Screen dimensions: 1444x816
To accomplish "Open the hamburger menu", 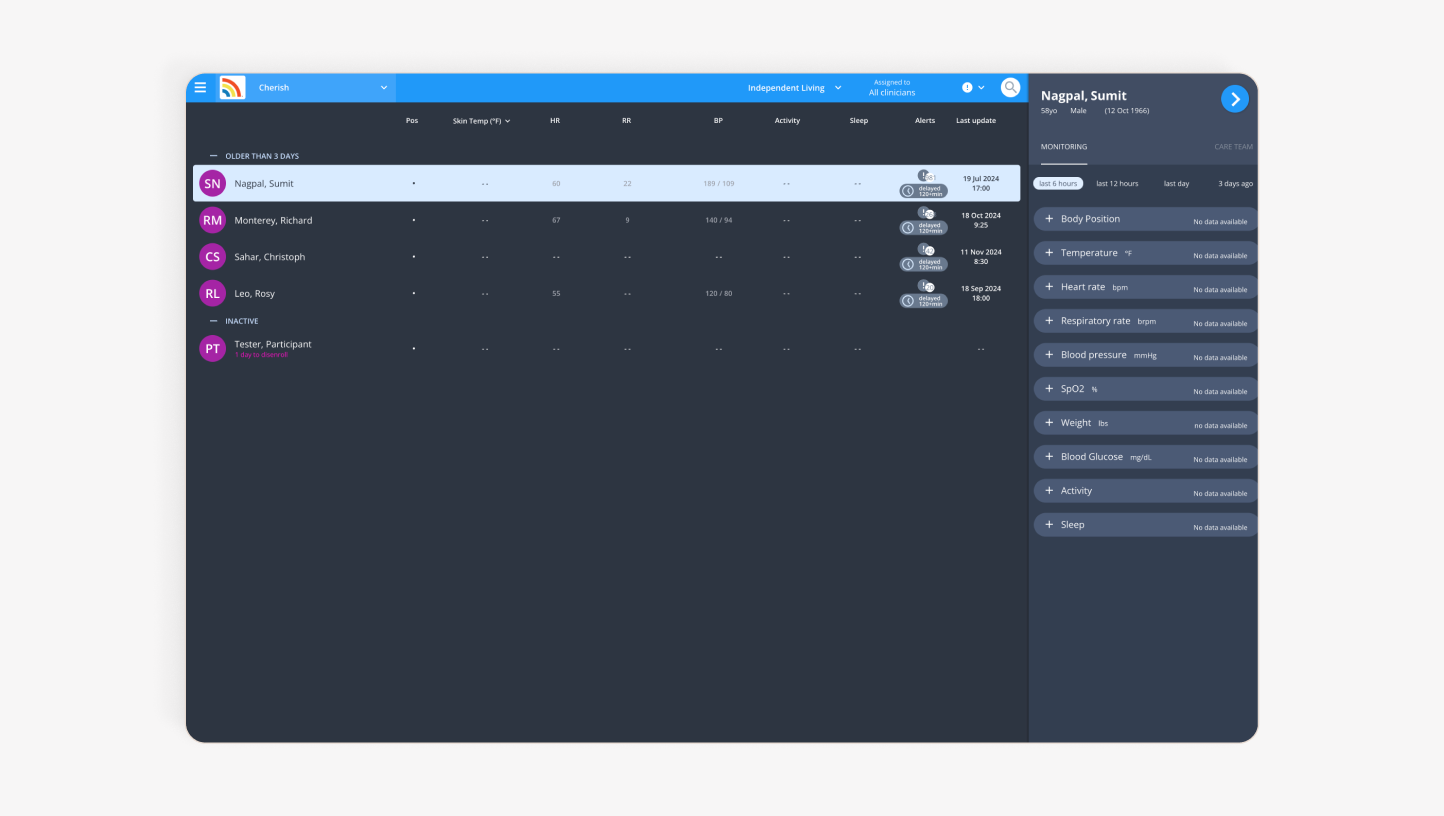I will coord(200,88).
